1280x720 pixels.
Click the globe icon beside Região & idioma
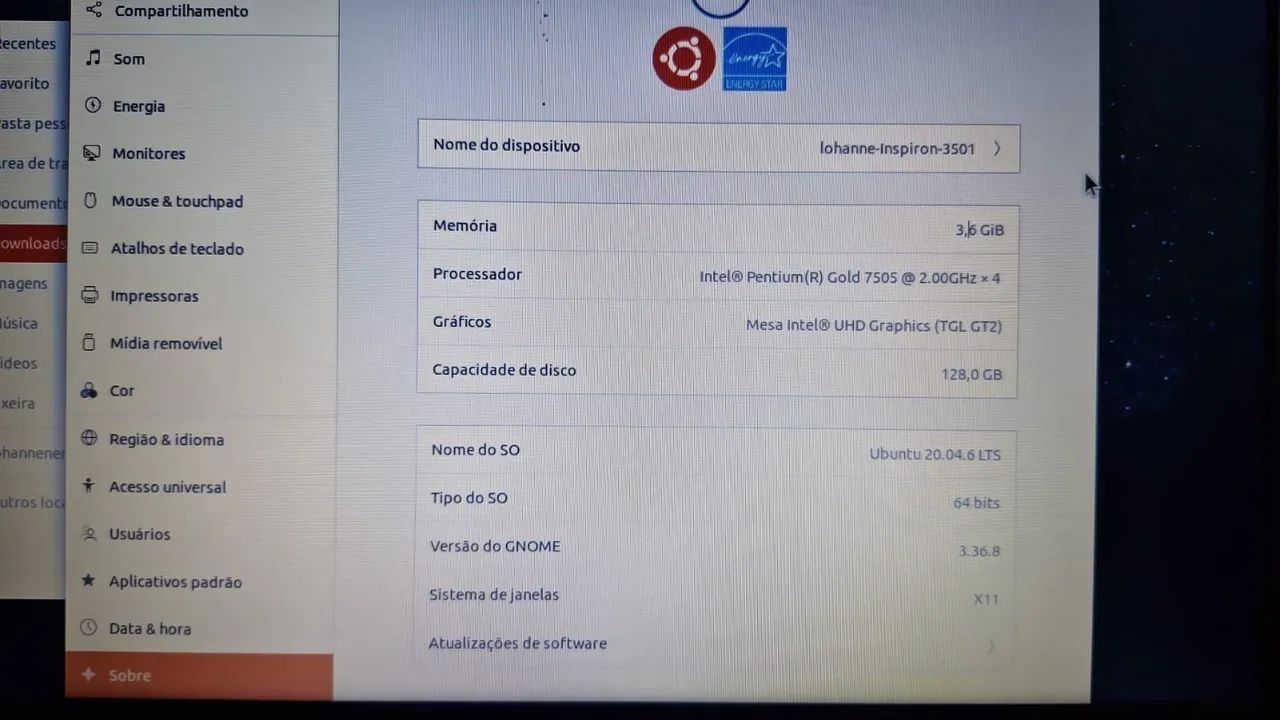pyautogui.click(x=89, y=438)
